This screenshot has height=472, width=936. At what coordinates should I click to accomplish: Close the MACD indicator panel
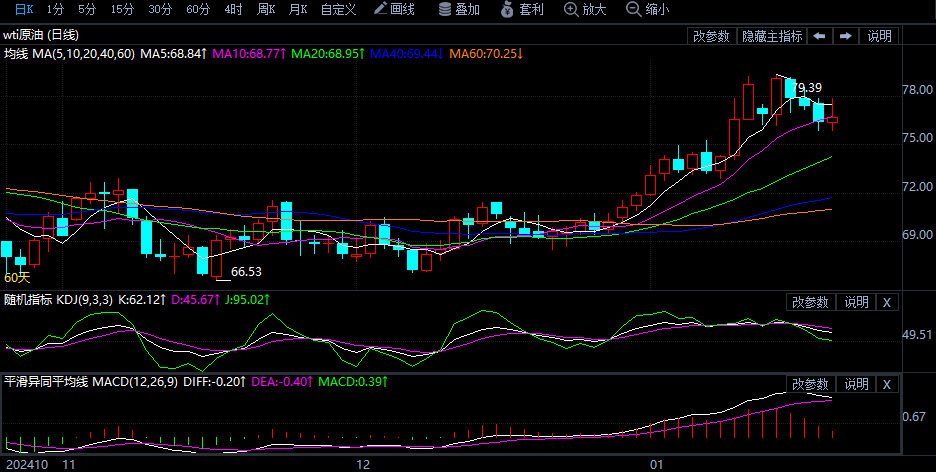[887, 385]
